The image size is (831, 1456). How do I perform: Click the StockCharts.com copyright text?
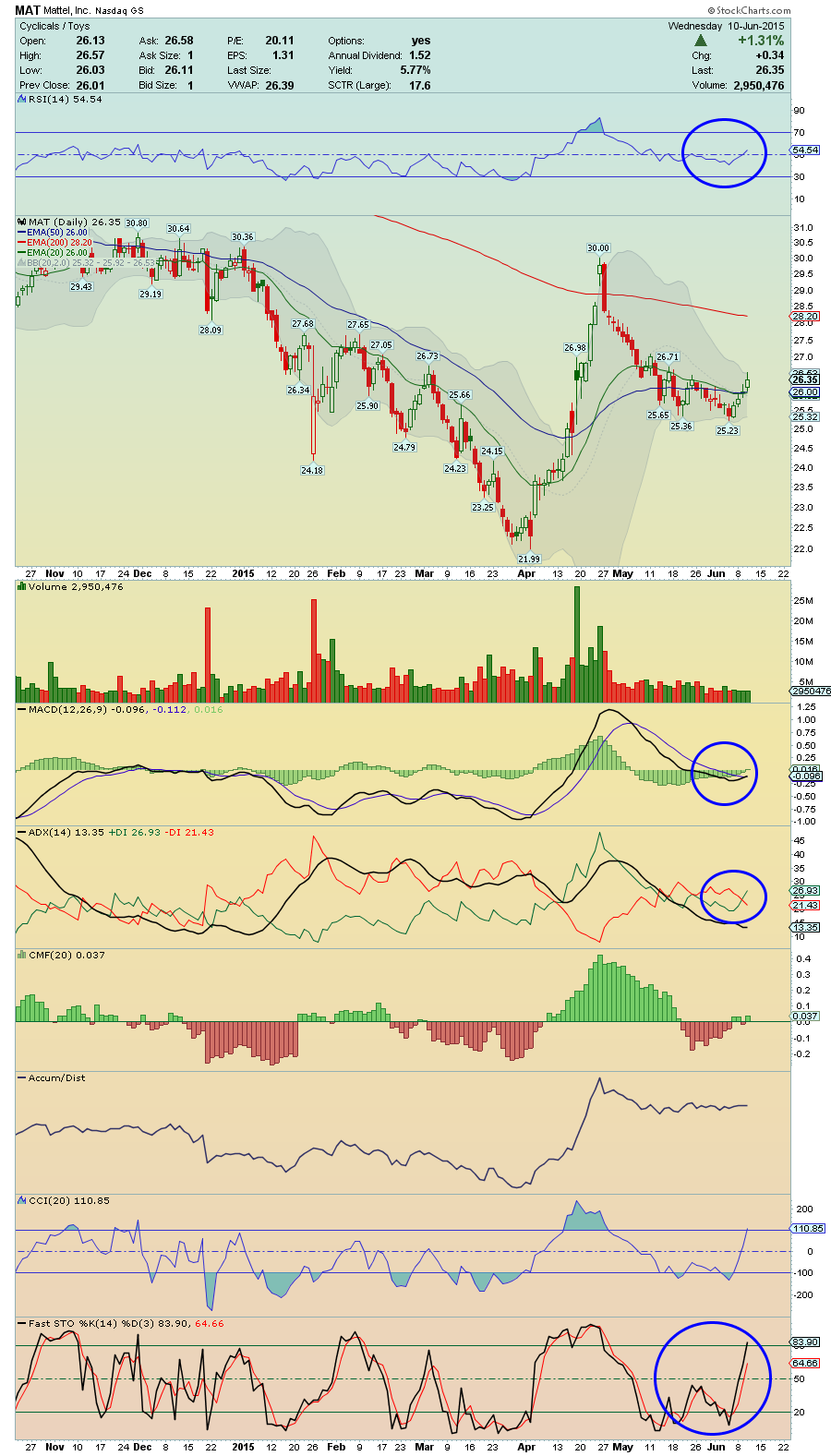tap(750, 11)
